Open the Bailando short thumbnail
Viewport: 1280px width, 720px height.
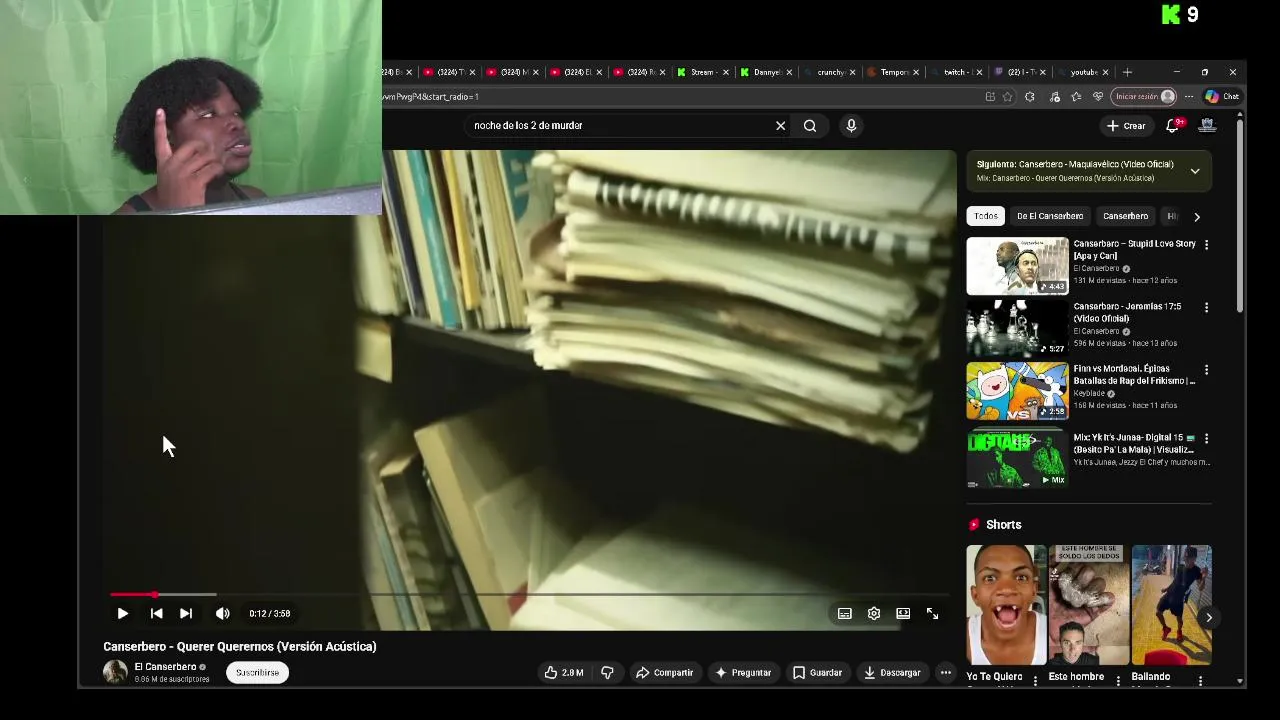(1171, 605)
